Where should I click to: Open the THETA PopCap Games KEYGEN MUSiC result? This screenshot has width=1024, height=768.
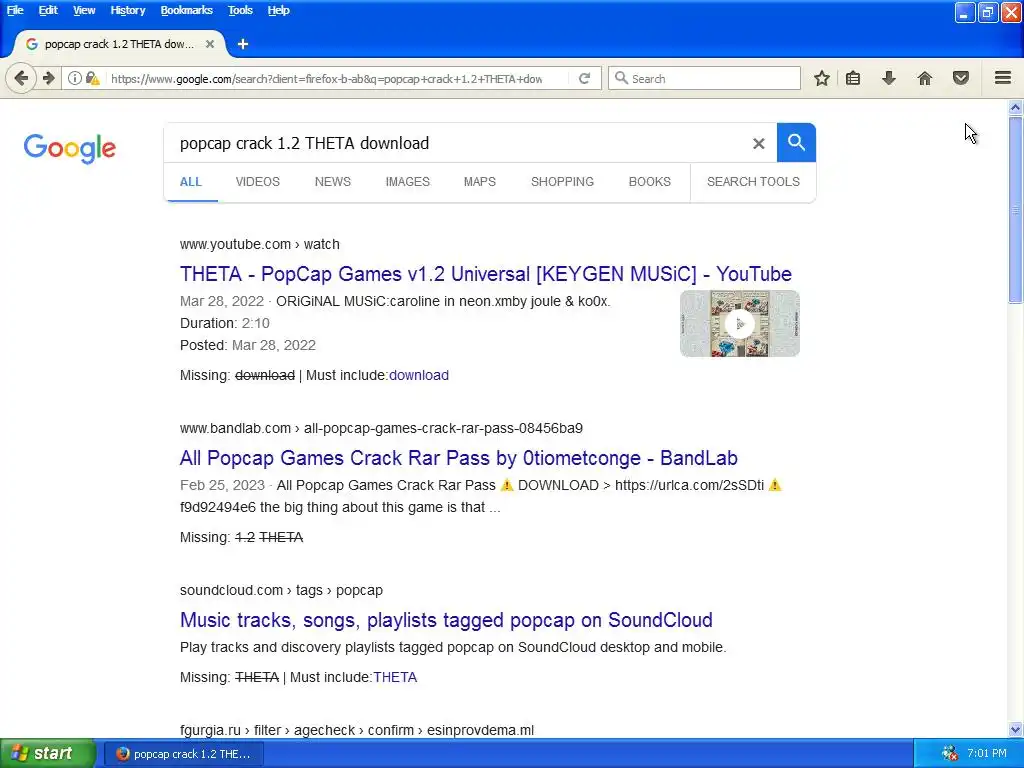point(485,274)
